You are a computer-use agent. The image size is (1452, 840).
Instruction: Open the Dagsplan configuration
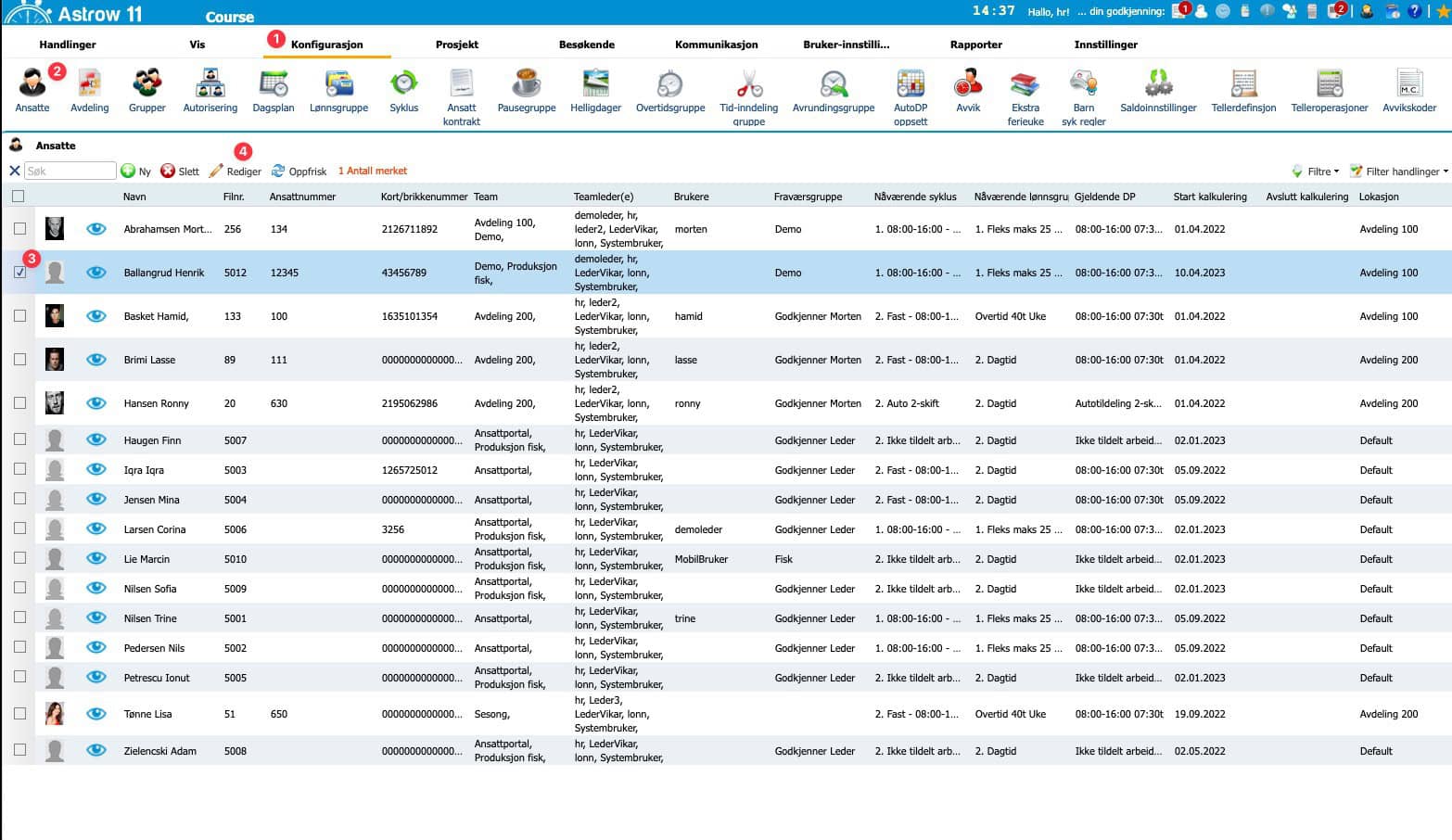point(273,88)
